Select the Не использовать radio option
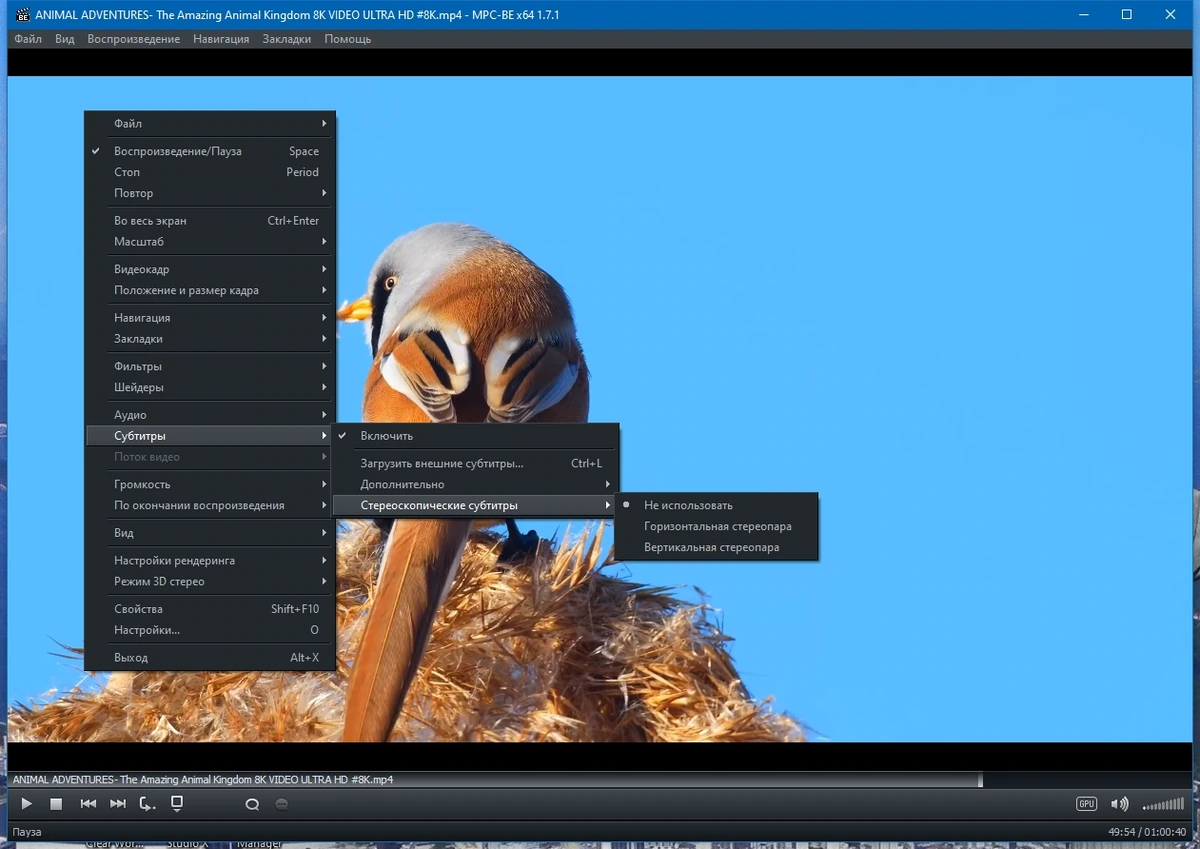Image resolution: width=1200 pixels, height=849 pixels. click(717, 505)
